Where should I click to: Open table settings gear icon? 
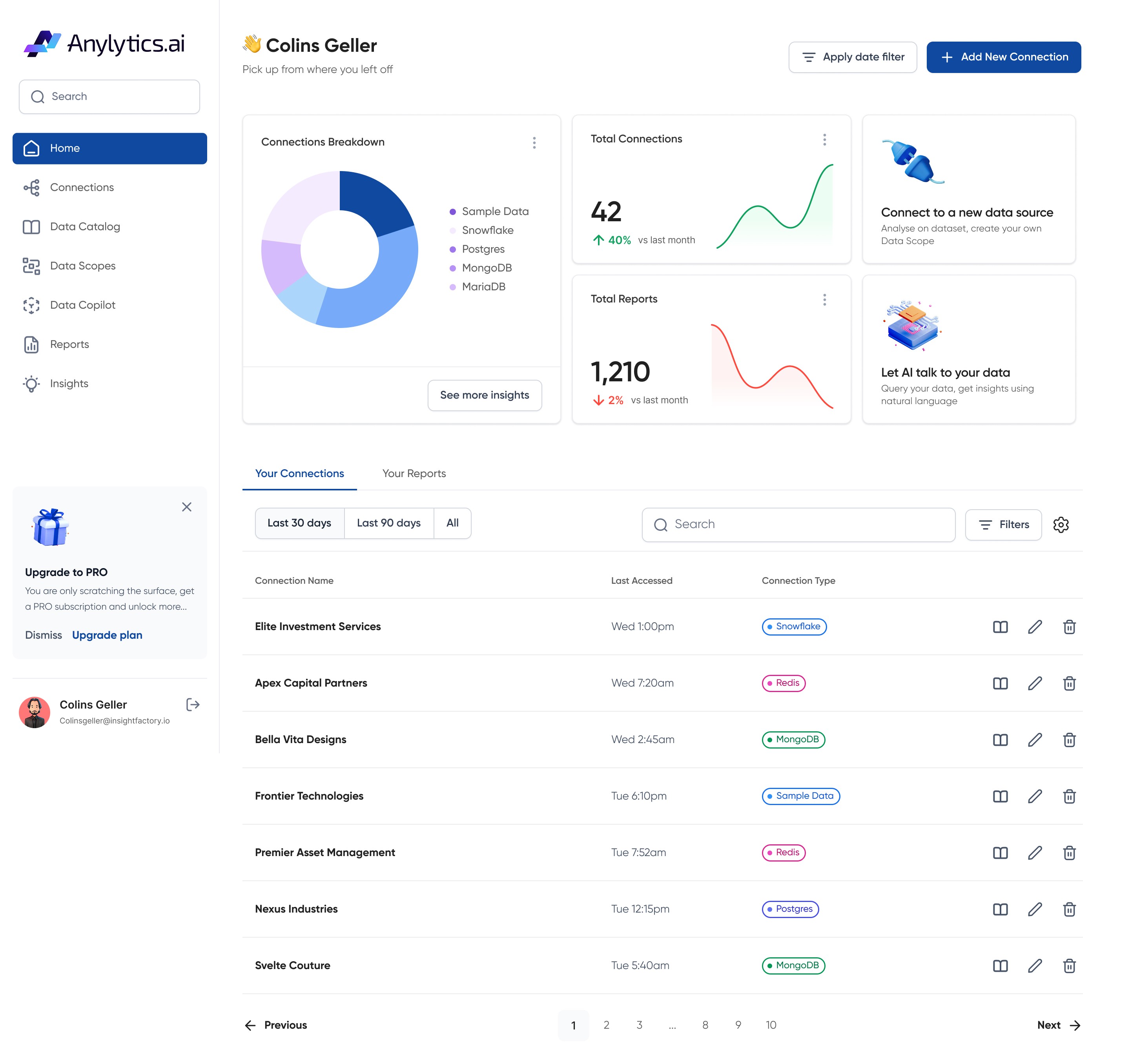point(1061,525)
